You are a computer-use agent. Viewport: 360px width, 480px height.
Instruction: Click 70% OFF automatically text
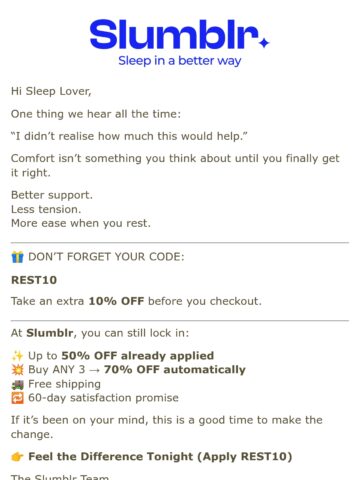175,370
